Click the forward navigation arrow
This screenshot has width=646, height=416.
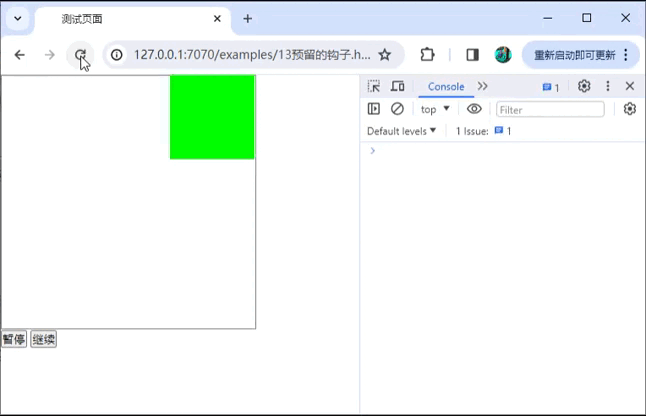click(x=49, y=54)
